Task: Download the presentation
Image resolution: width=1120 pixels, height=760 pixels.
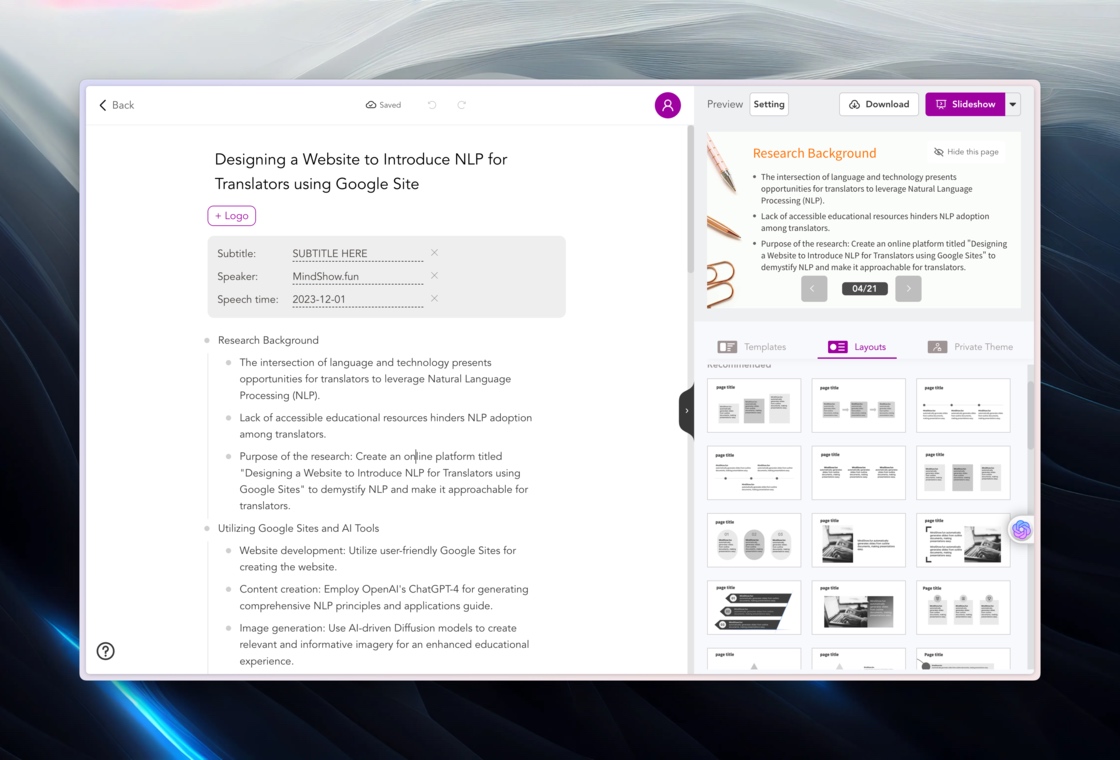Action: coord(879,104)
